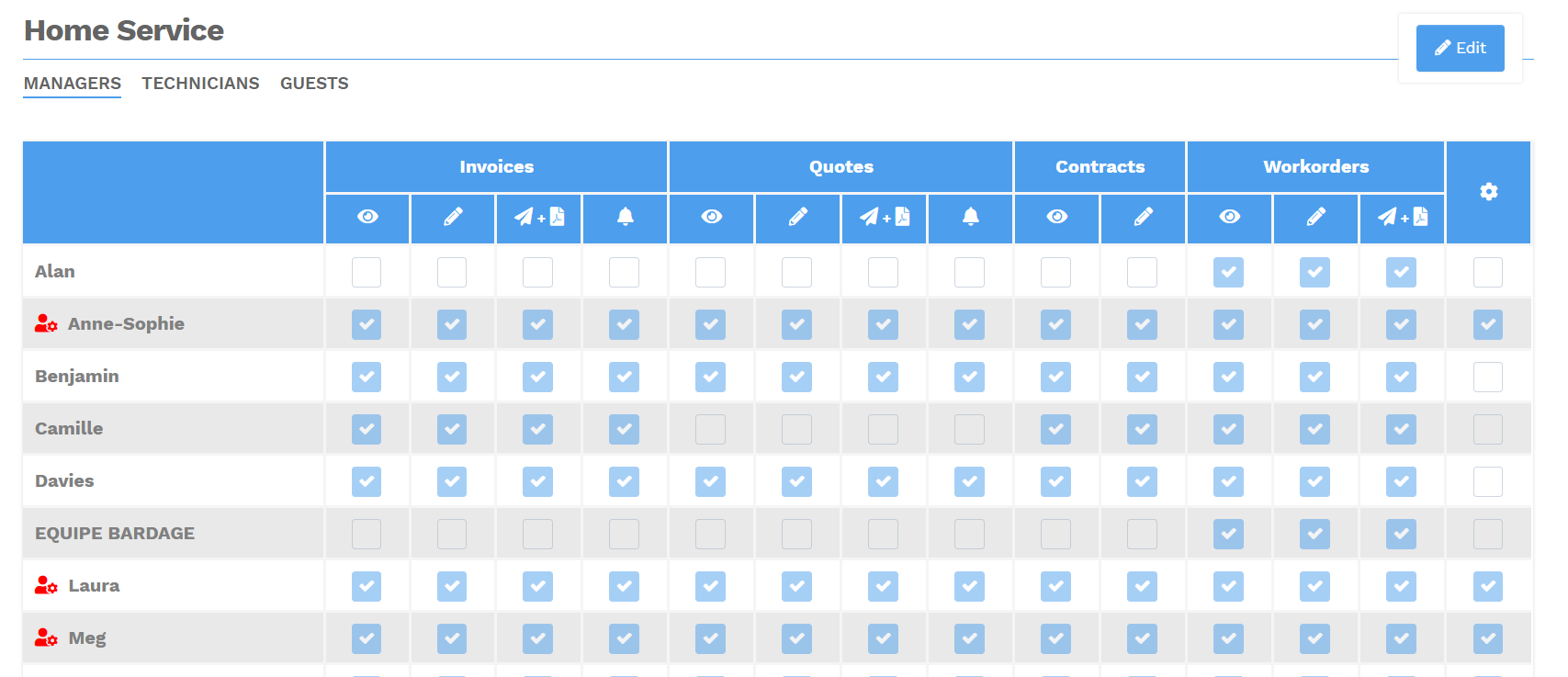Viewport: 1568px width, 677px height.
Task: Click the red admin icon next to Anne-Sophie
Action: tap(45, 323)
